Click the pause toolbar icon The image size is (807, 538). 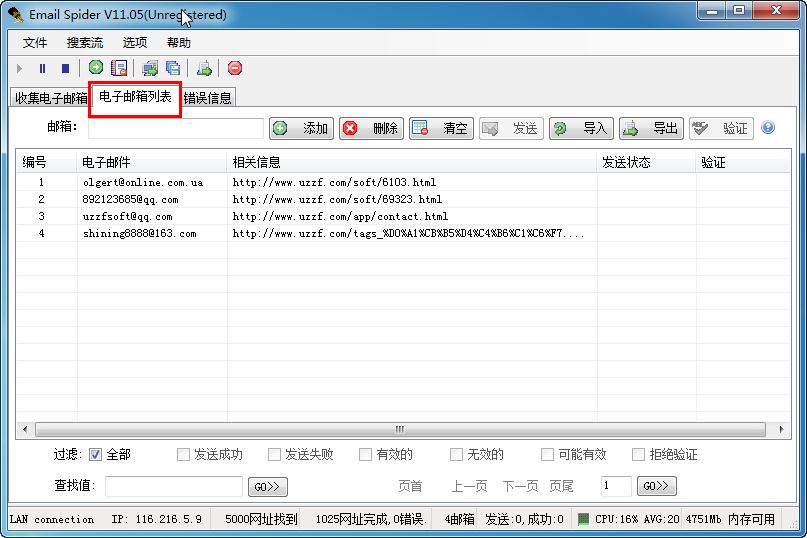point(42,68)
